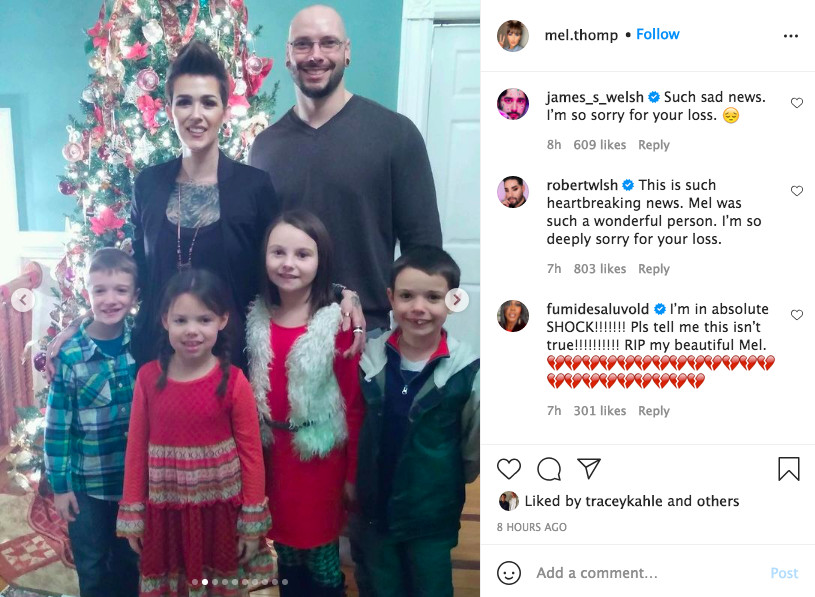Reply to james_s_welsh's comment
This screenshot has width=815, height=597.
[654, 145]
